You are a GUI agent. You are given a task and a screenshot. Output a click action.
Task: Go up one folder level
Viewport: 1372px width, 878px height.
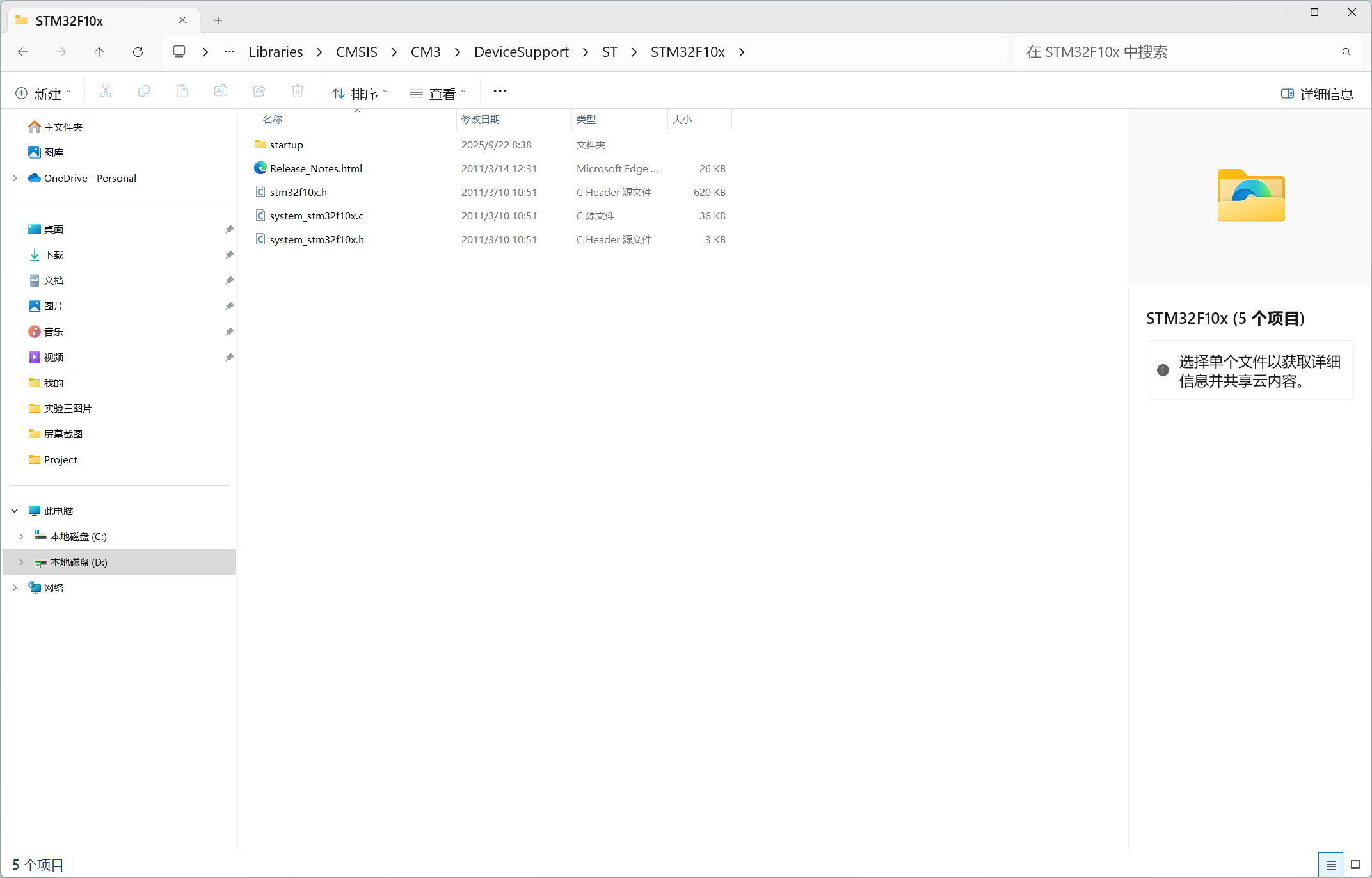[99, 52]
